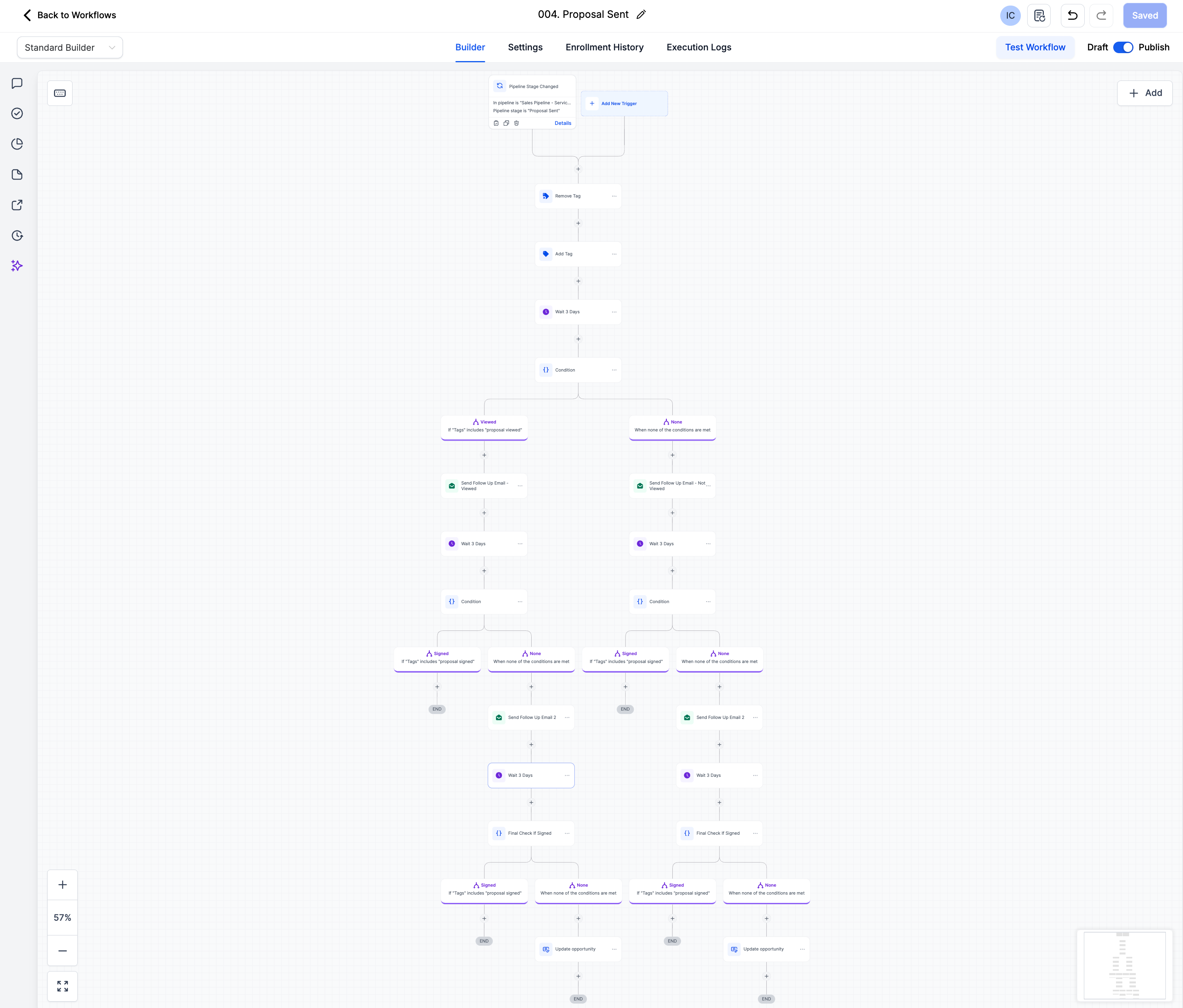The image size is (1183, 1008).
Task: Click the minimap thumbnail in corner
Action: (1124, 965)
